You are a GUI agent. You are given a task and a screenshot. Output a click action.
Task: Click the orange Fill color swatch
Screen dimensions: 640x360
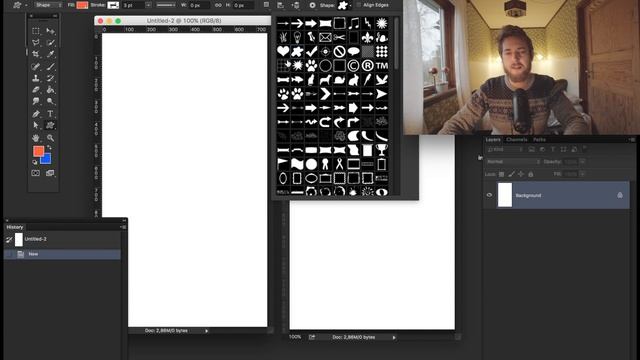(x=82, y=5)
